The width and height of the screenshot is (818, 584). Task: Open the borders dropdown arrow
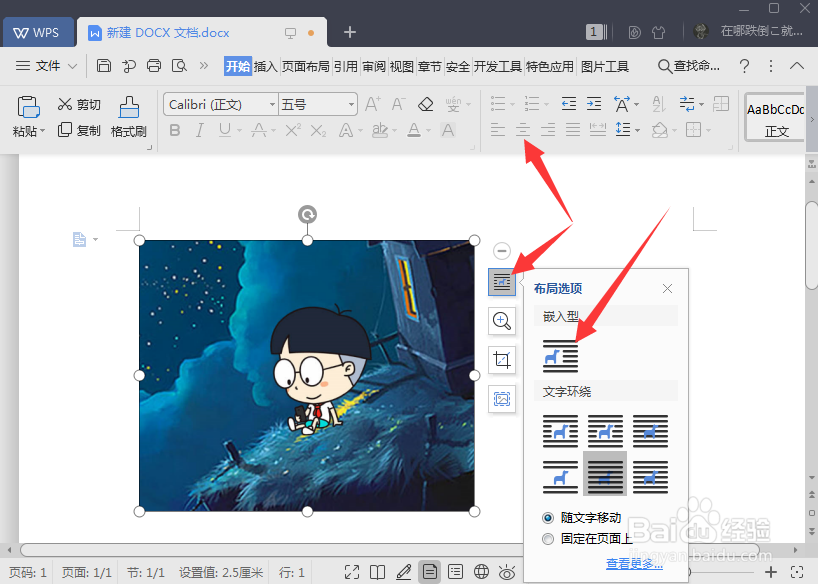pyautogui.click(x=708, y=130)
